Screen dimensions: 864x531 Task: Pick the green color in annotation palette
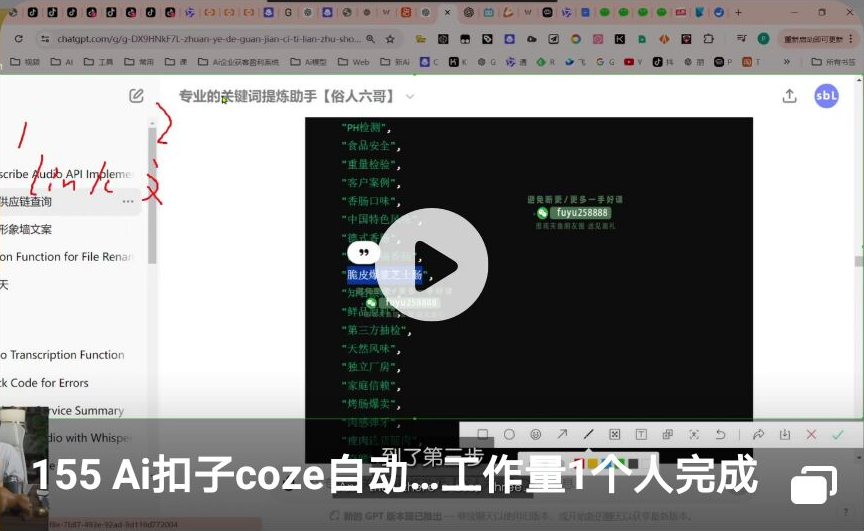pyautogui.click(x=620, y=464)
